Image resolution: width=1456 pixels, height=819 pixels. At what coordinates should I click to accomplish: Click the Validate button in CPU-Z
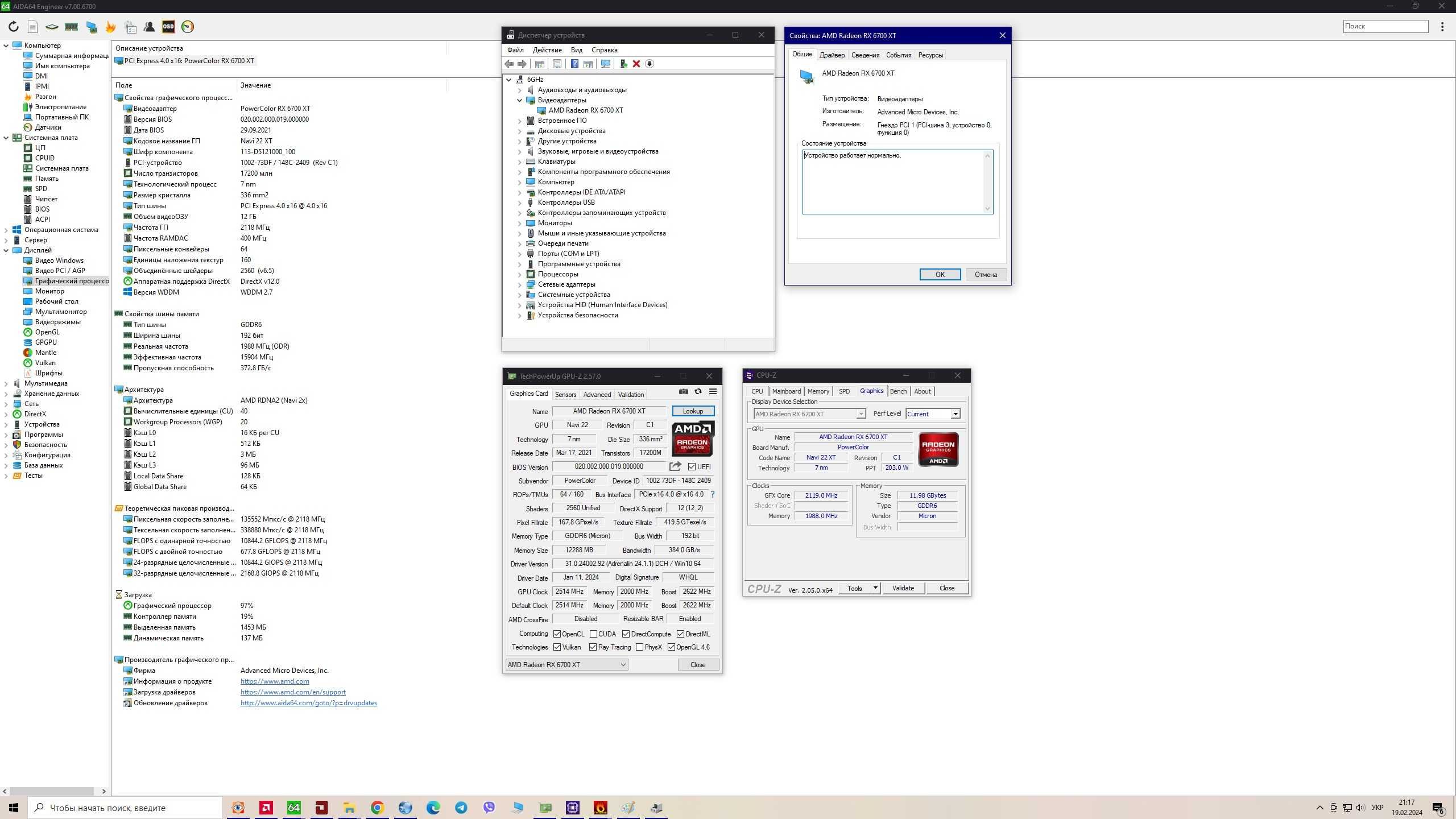pyautogui.click(x=903, y=588)
